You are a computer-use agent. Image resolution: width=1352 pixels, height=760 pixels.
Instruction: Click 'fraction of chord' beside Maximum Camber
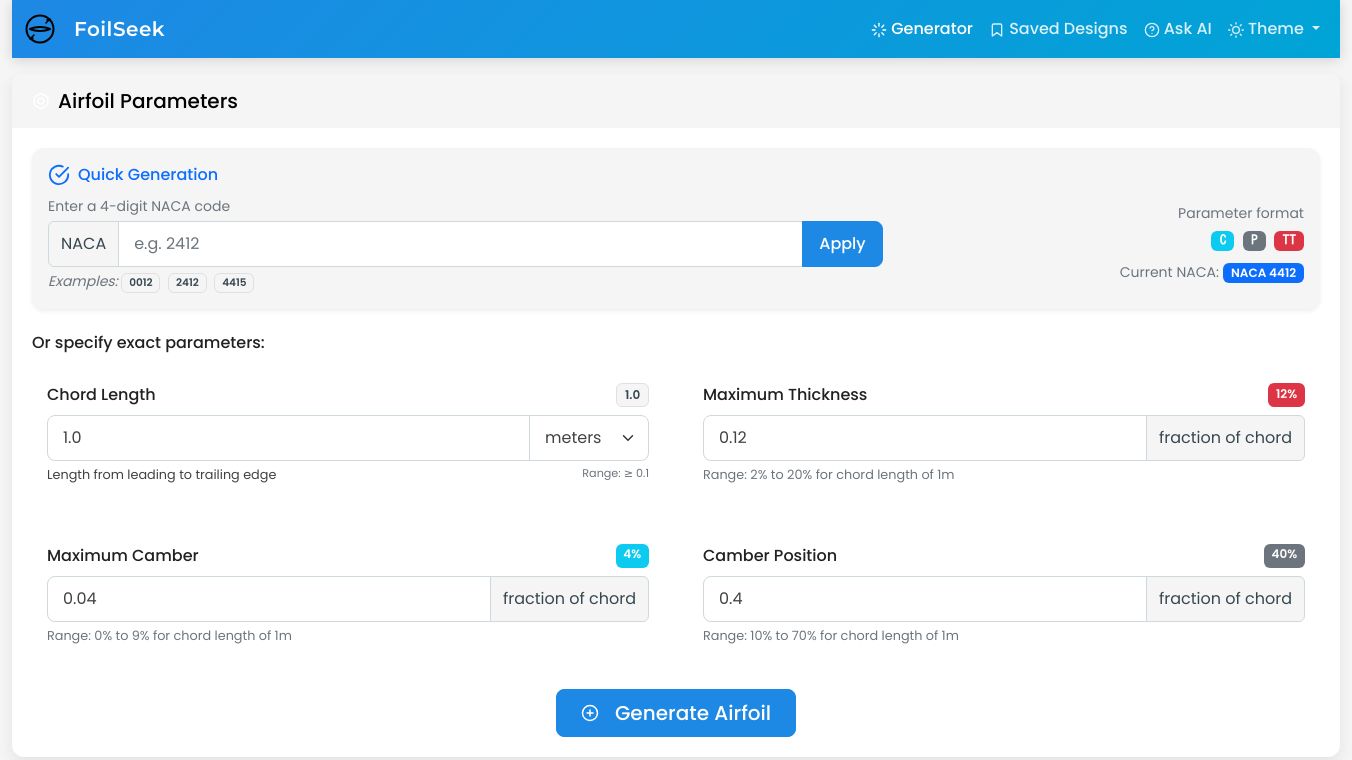[569, 599]
